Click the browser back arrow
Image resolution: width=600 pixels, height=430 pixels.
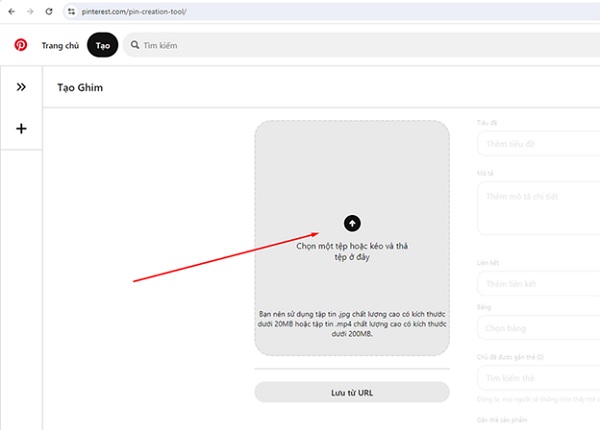[11, 10]
